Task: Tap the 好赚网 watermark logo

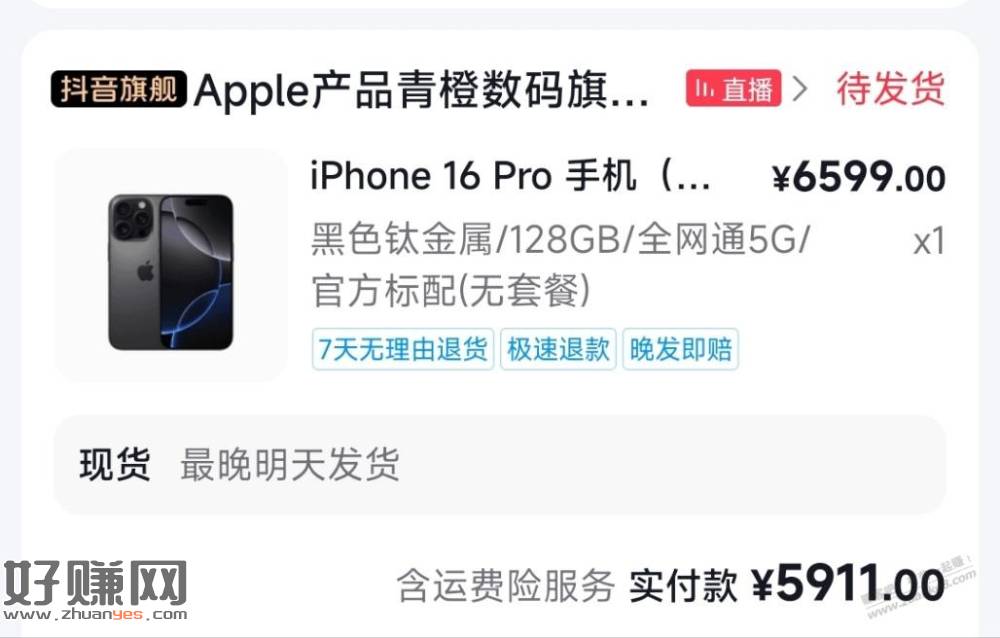Action: point(95,583)
